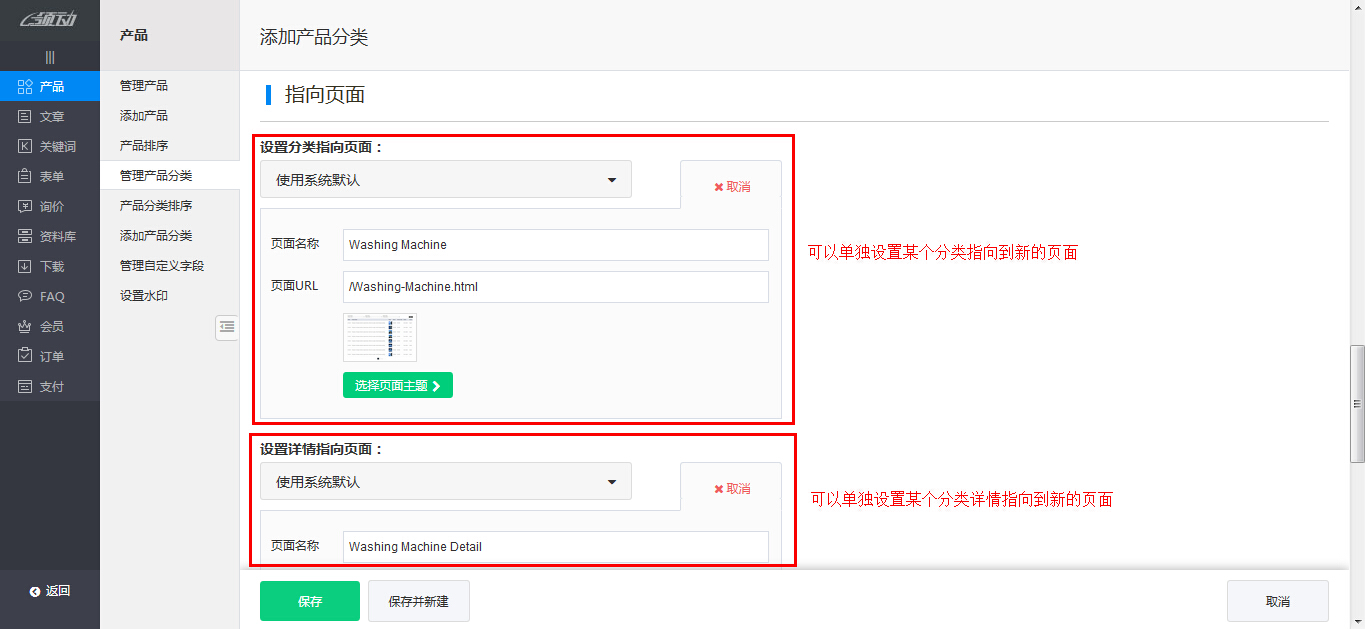Select the 关键词 sidebar icon

tap(26, 147)
